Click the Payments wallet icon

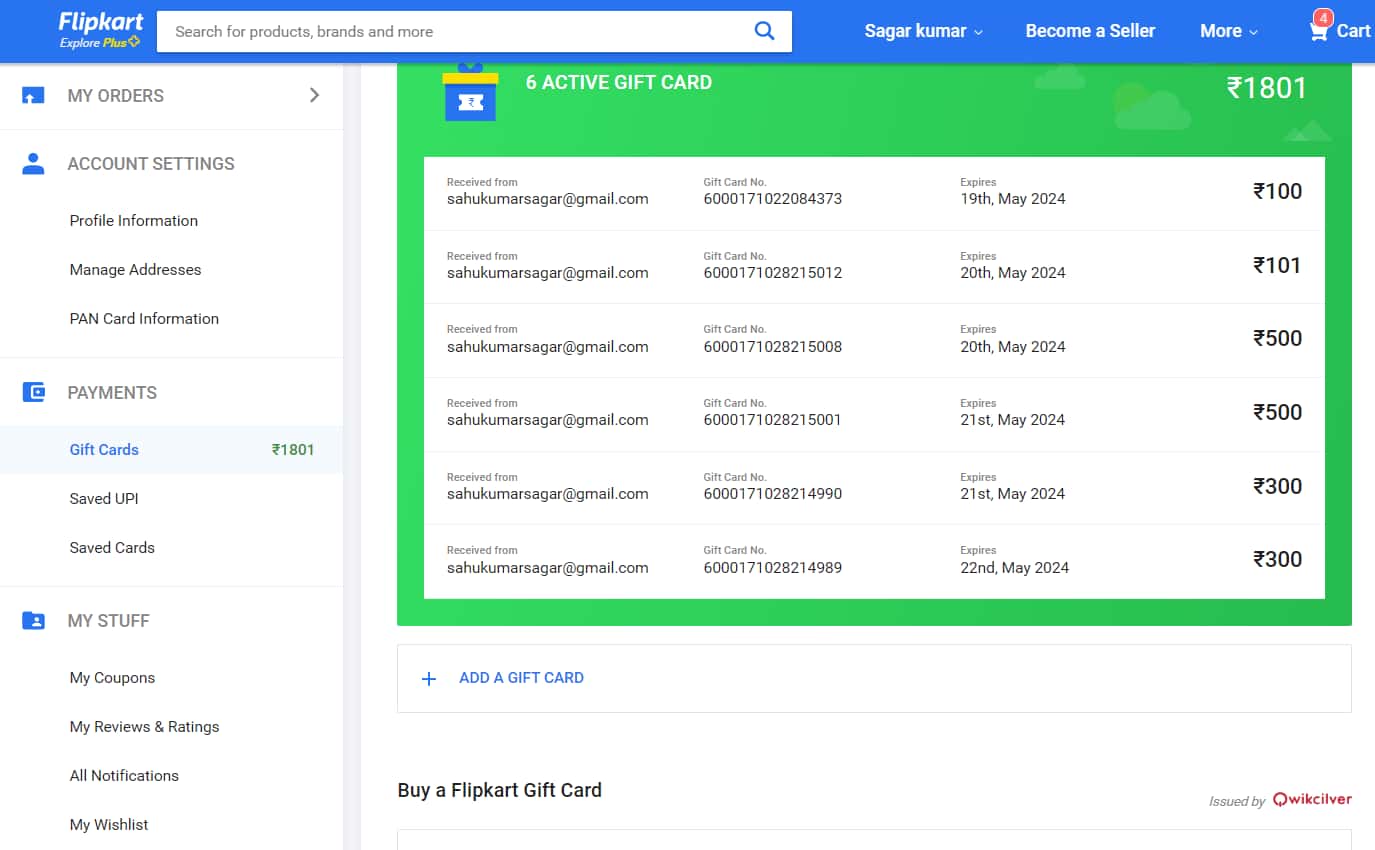tap(33, 392)
